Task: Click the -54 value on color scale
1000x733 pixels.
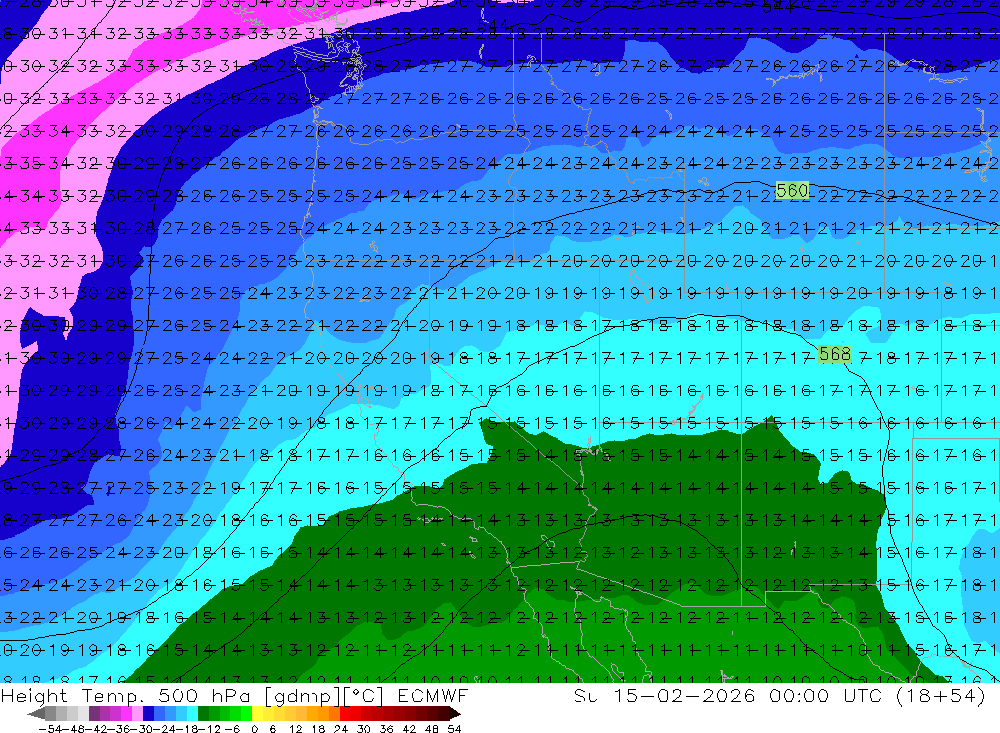Action: point(50,729)
